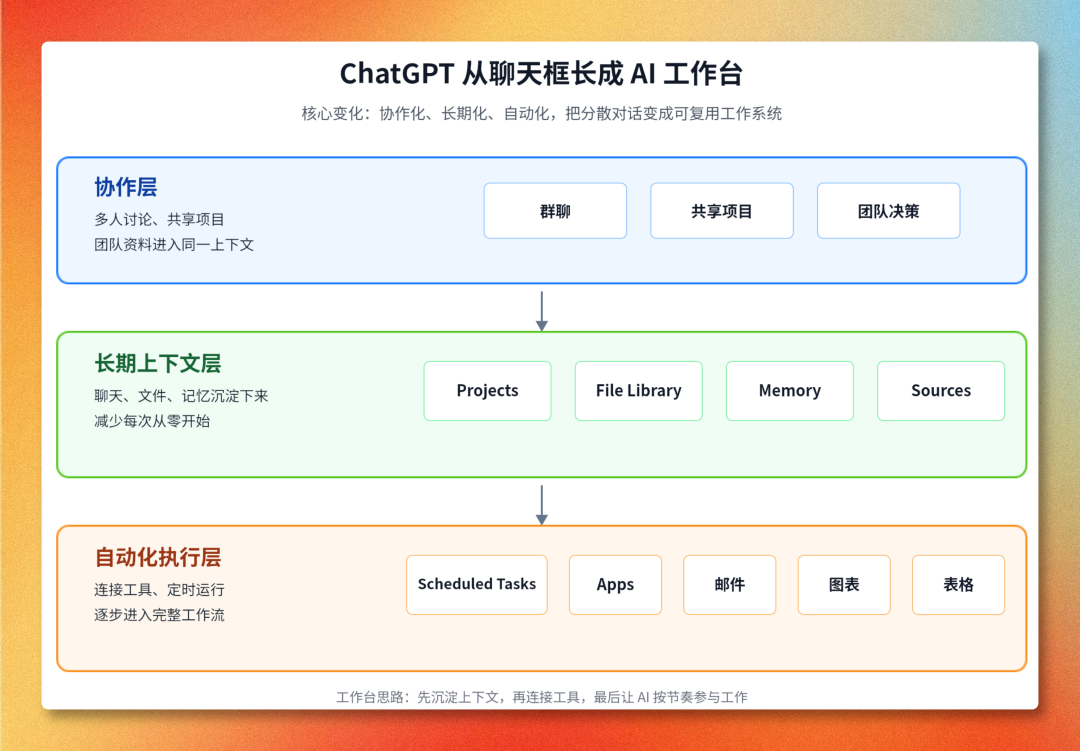Click the subtitle starting with 核心变化
Viewport: 1080px width, 751px height.
tap(541, 114)
